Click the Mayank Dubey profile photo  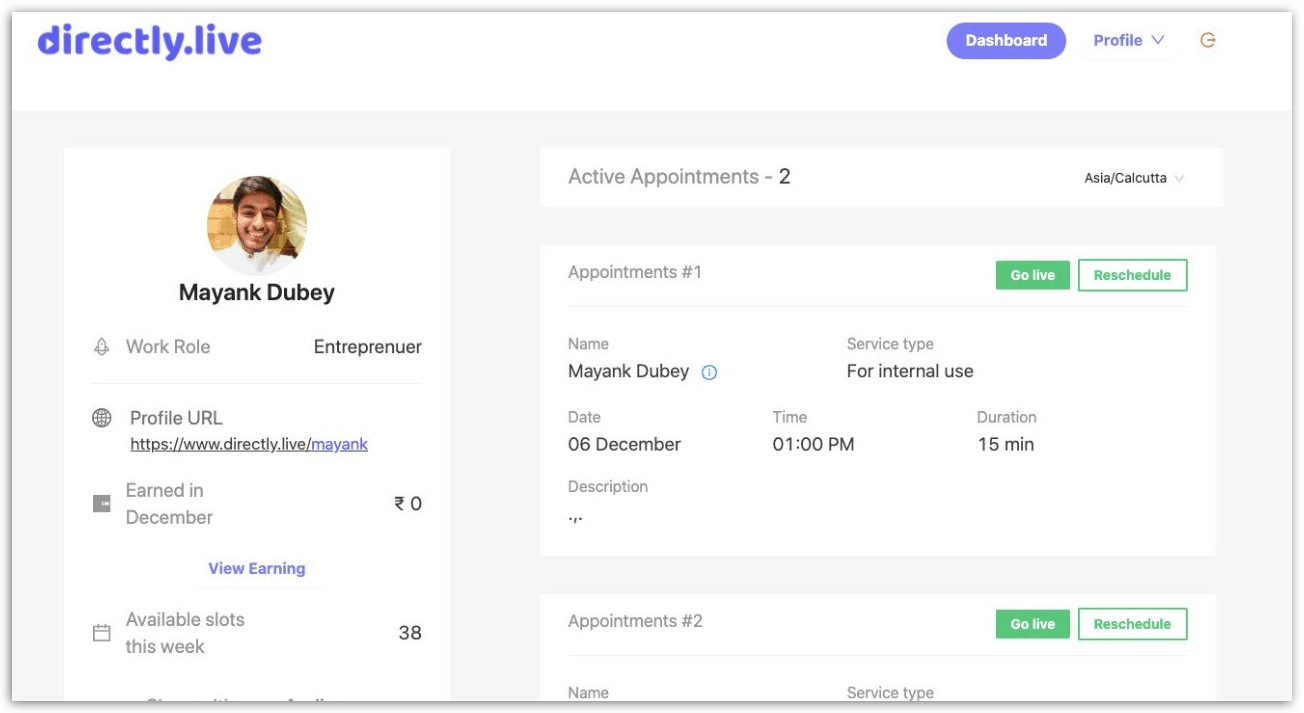point(257,226)
